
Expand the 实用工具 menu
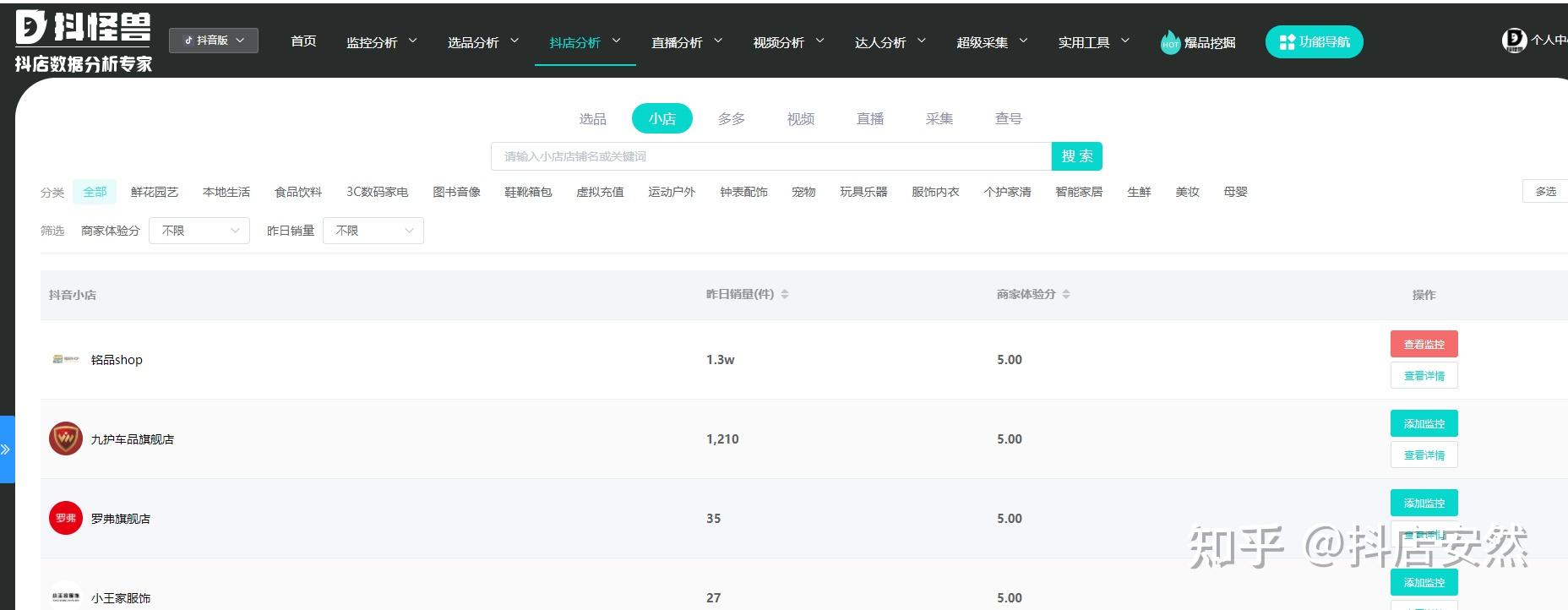pos(1094,42)
